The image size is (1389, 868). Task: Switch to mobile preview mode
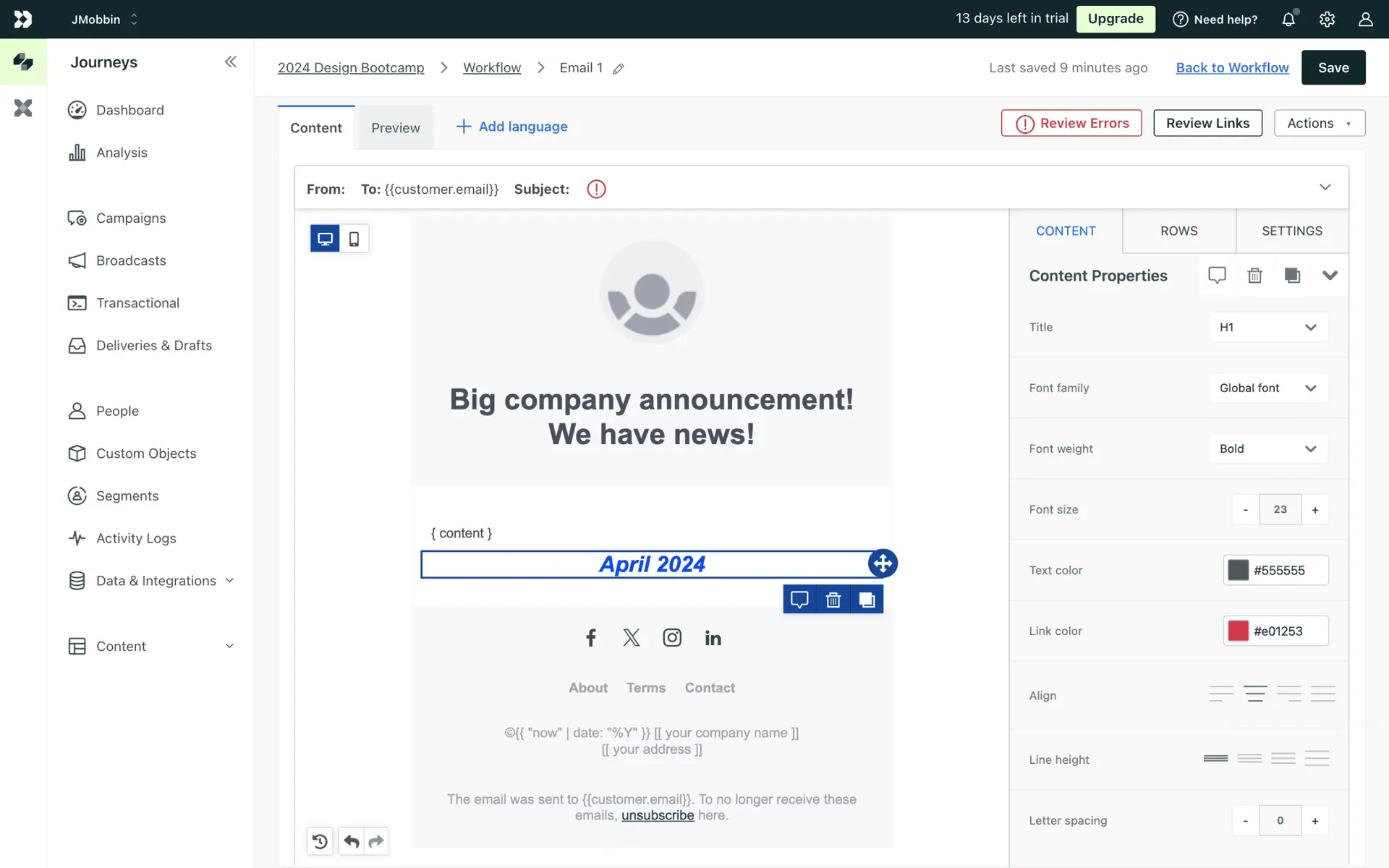[354, 239]
